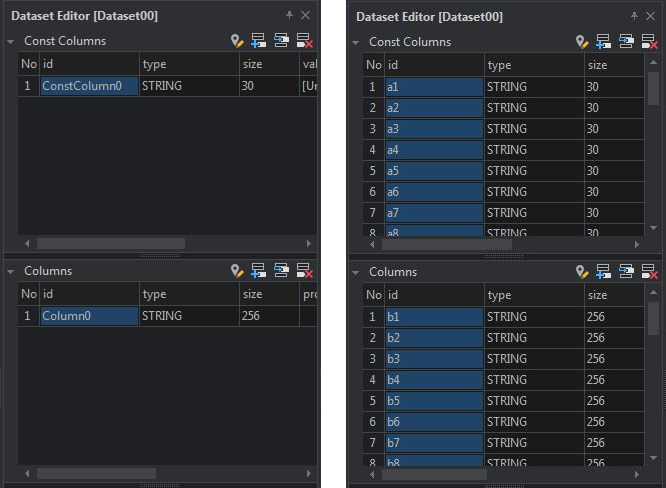Click delete column icon above the a1 row list
This screenshot has width=666, height=488.
coord(649,42)
